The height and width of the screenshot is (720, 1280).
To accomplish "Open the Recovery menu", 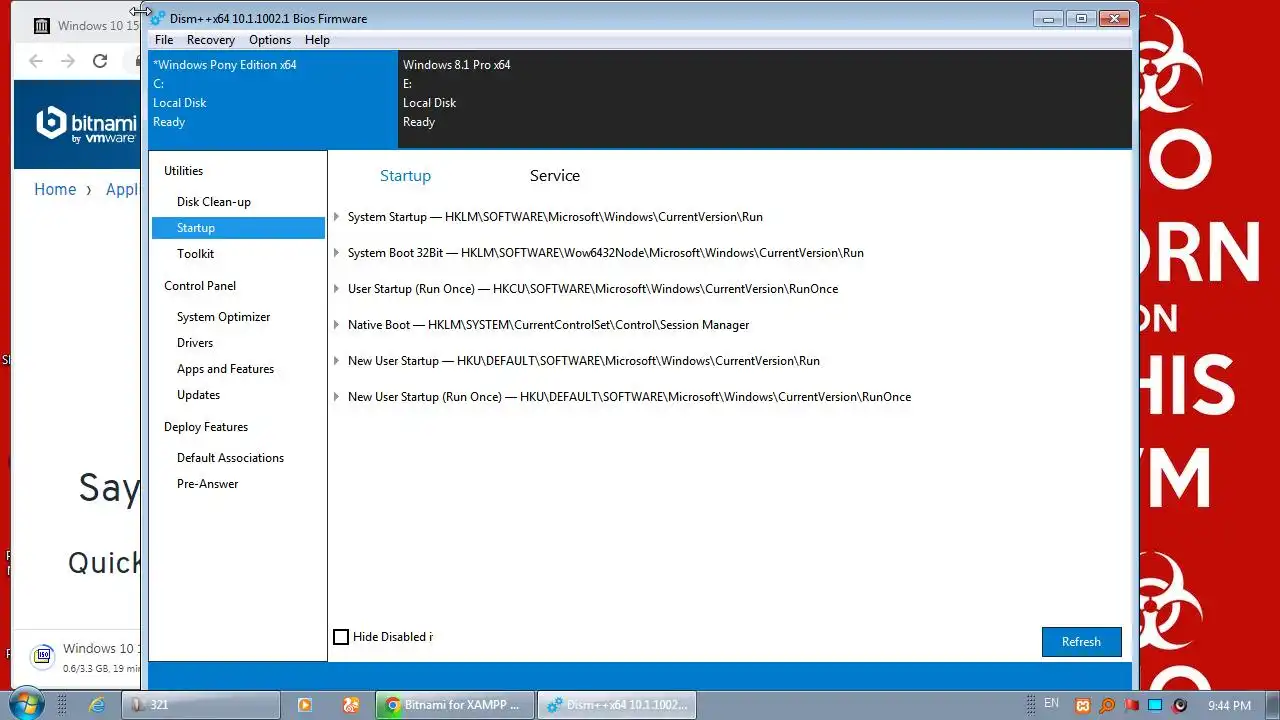I will (210, 40).
